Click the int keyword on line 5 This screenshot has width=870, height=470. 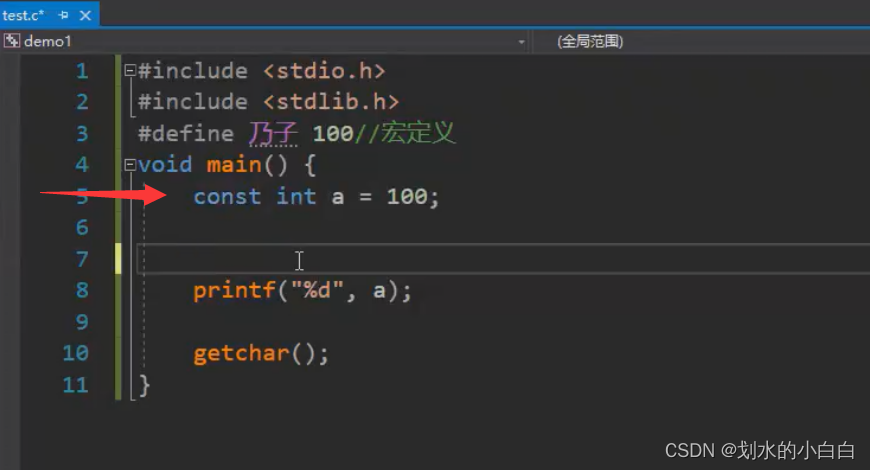point(296,196)
